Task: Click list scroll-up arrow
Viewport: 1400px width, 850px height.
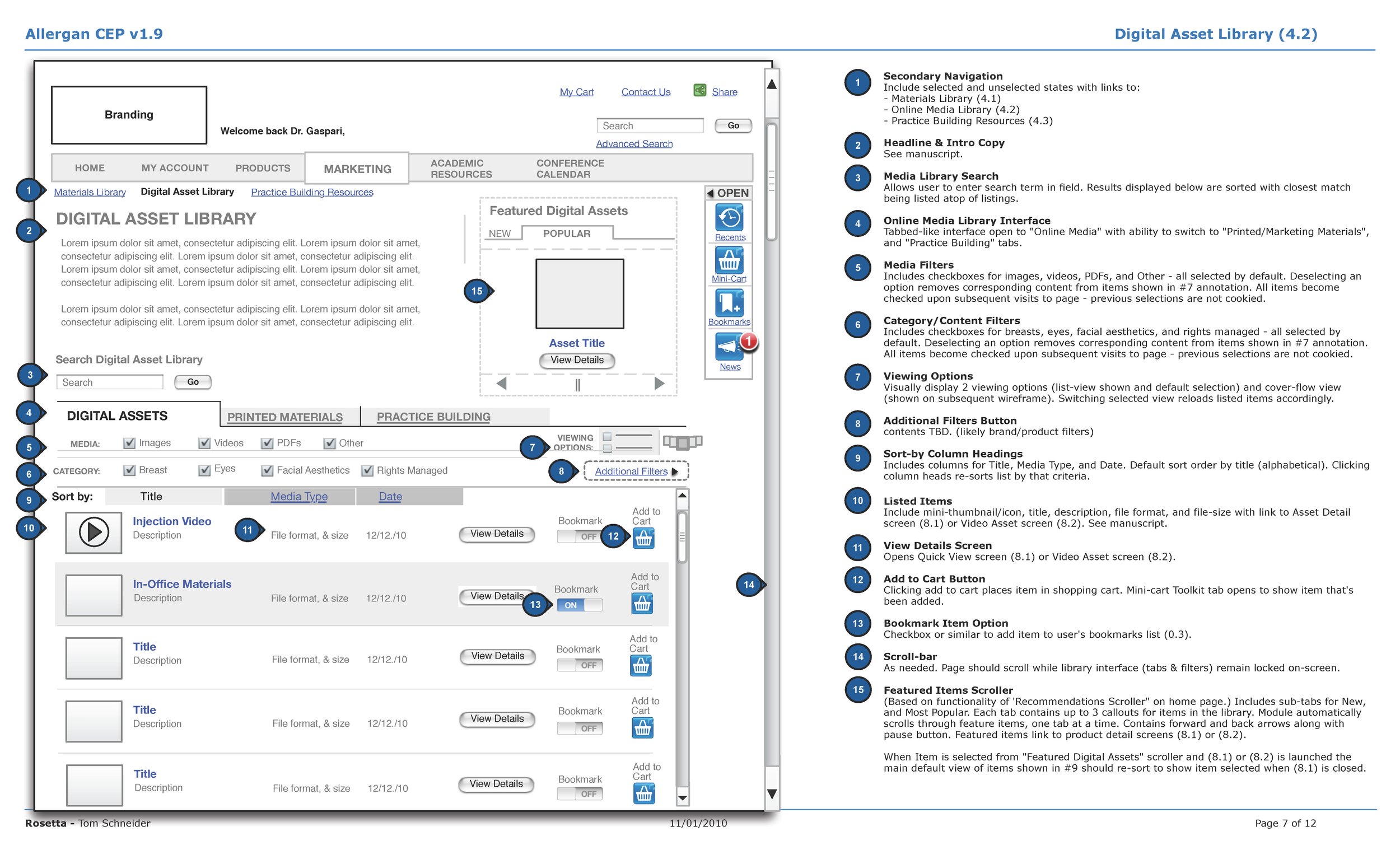Action: point(683,496)
